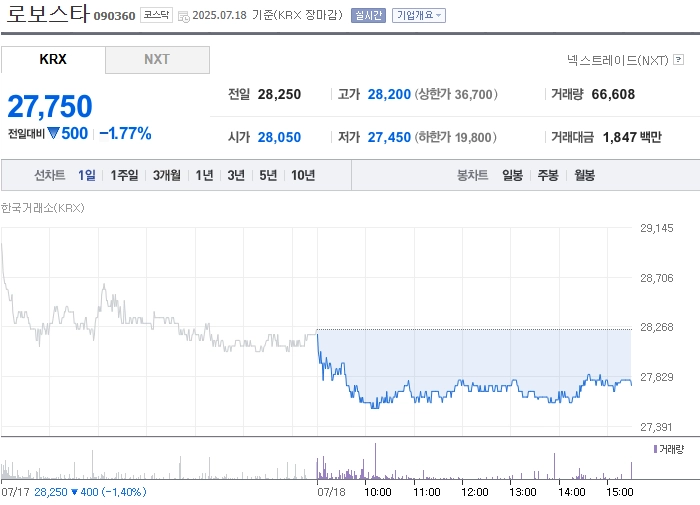Click the 상한가 36,700 text

(456, 94)
